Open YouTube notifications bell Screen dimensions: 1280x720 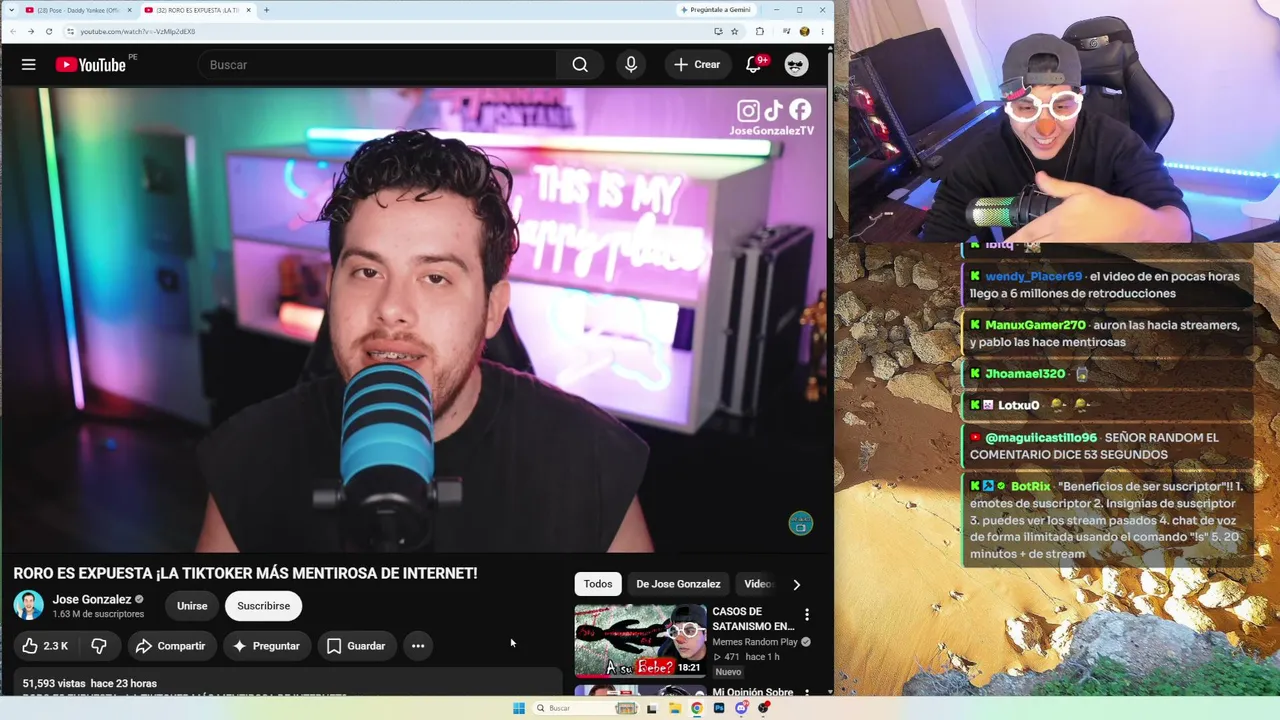pos(754,65)
